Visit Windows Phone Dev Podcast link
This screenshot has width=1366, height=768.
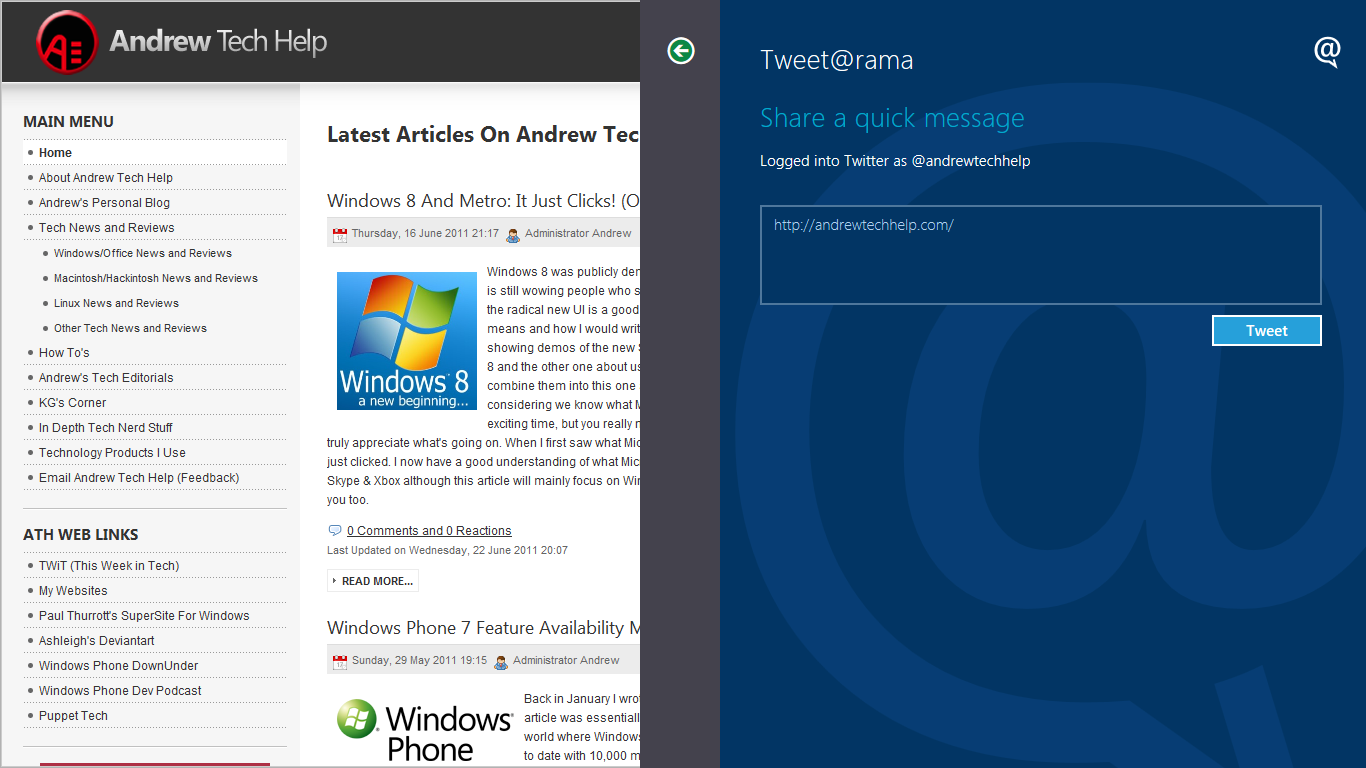tap(120, 691)
